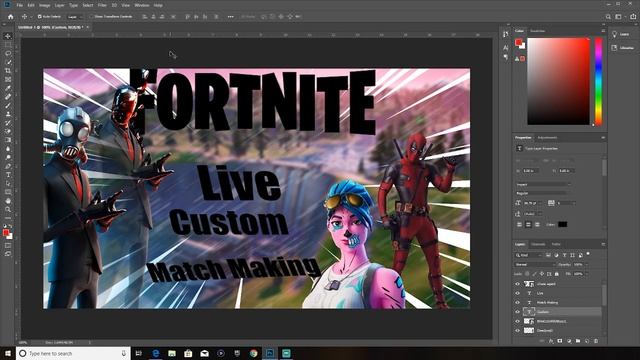
Task: Select the Hand tool
Action: 8,201
